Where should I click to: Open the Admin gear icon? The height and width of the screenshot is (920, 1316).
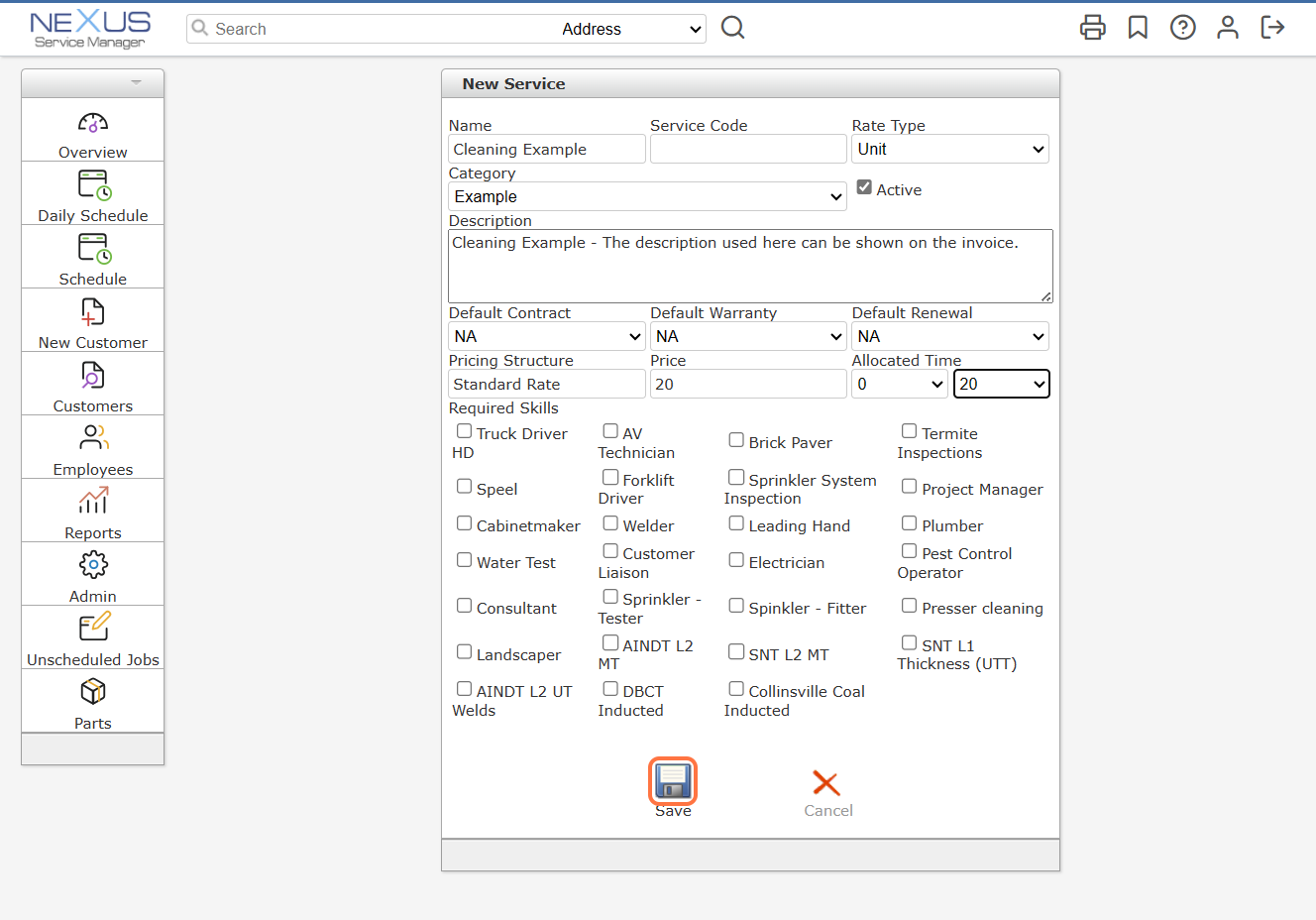coord(93,565)
